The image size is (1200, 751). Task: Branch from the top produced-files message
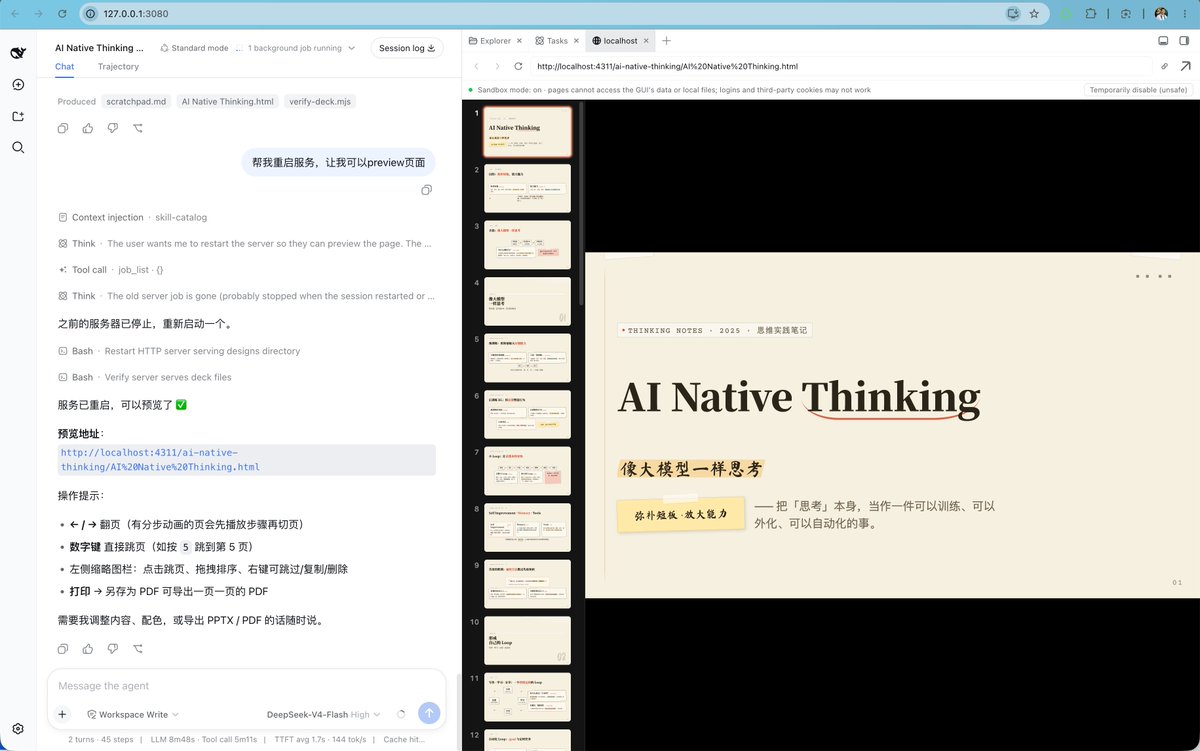coord(138,128)
